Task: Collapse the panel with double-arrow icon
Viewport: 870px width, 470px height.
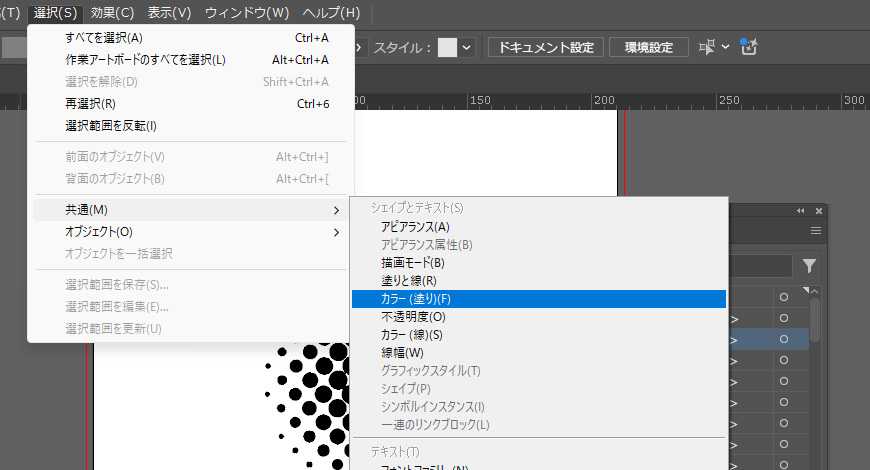Action: 800,211
